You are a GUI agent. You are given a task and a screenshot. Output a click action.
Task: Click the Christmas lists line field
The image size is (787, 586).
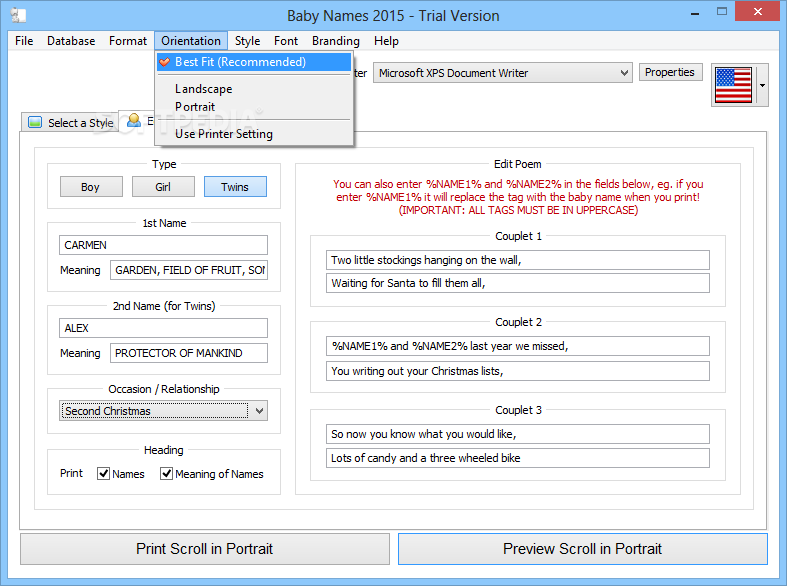pyautogui.click(x=517, y=371)
